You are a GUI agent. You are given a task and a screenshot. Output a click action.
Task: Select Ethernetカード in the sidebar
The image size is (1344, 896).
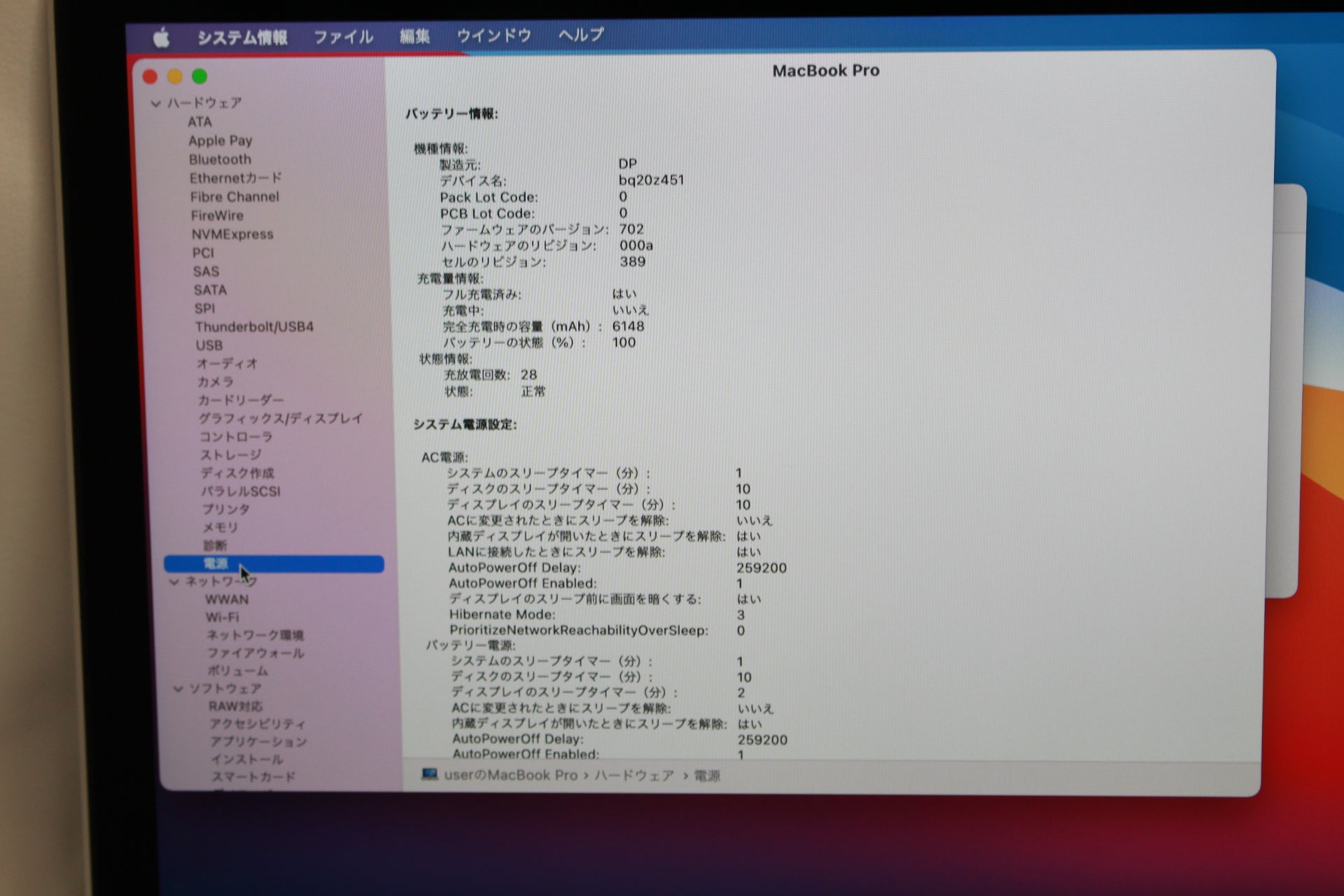coord(235,178)
